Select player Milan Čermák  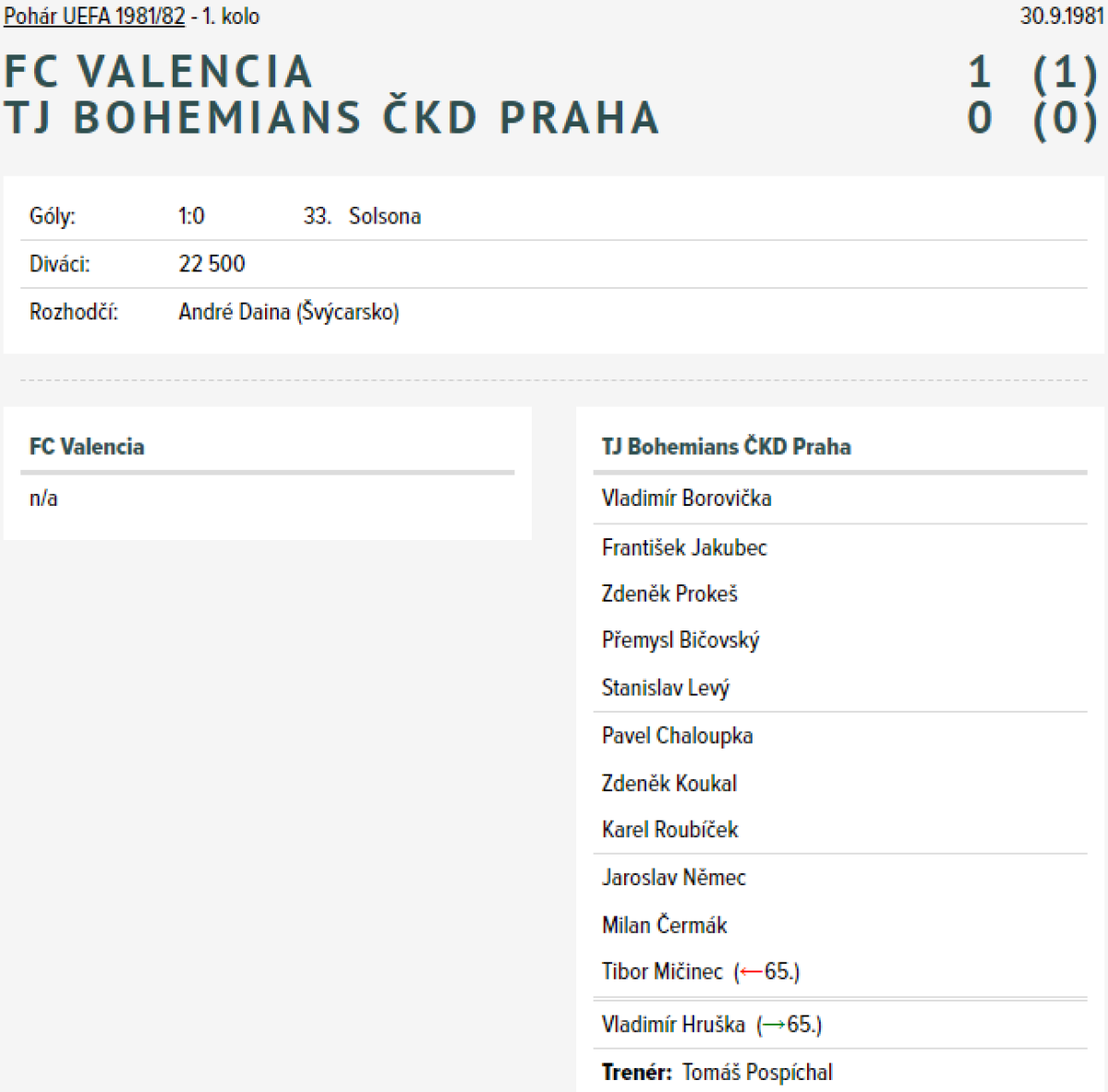(x=664, y=925)
